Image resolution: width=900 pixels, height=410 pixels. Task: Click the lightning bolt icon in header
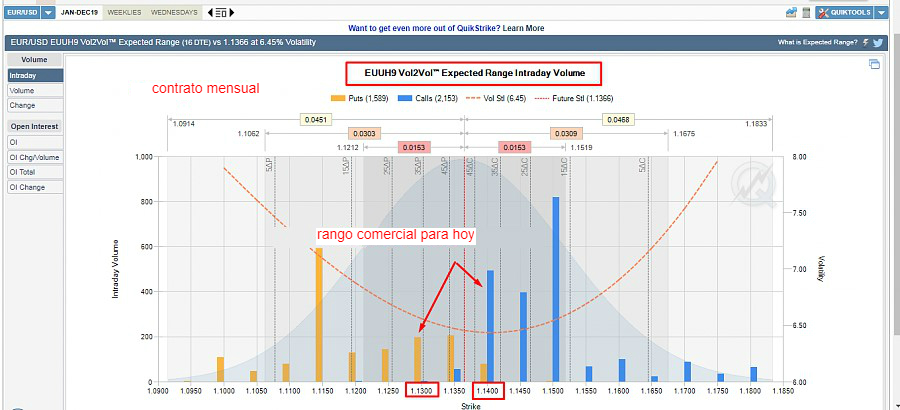pyautogui.click(x=866, y=43)
